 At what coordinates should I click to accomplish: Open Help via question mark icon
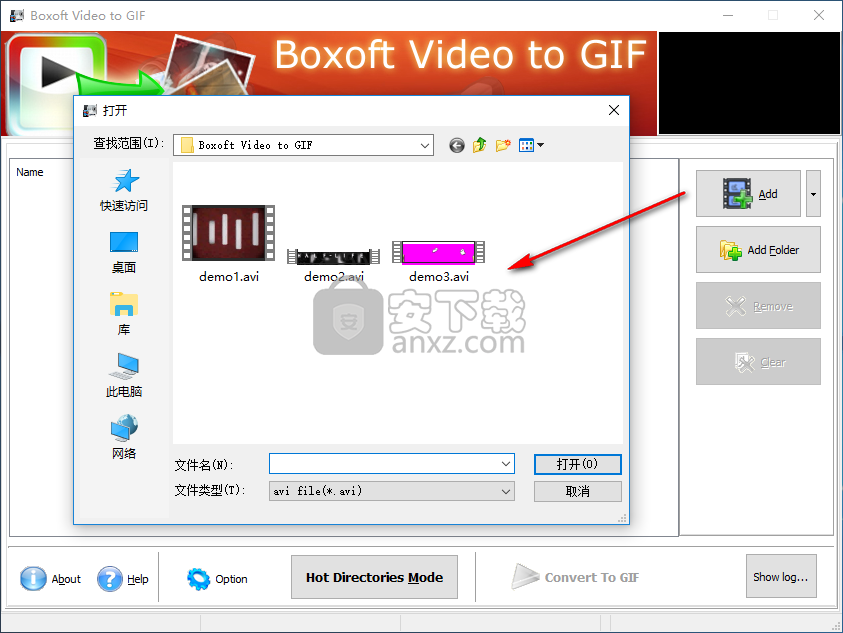coord(110,579)
